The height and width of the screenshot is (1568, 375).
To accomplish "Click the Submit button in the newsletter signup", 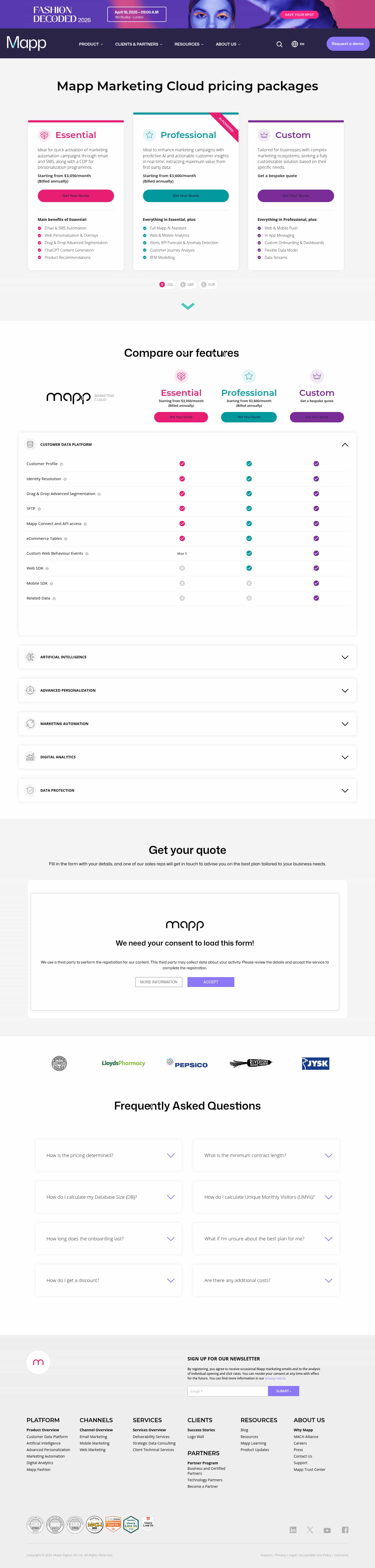I will (283, 1391).
